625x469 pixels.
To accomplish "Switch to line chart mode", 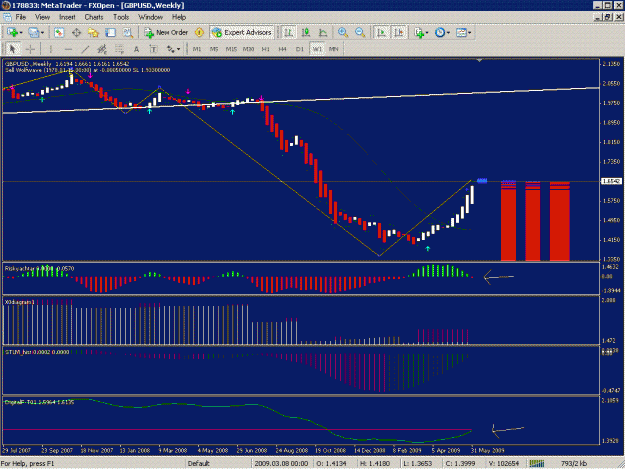I will tap(323, 32).
